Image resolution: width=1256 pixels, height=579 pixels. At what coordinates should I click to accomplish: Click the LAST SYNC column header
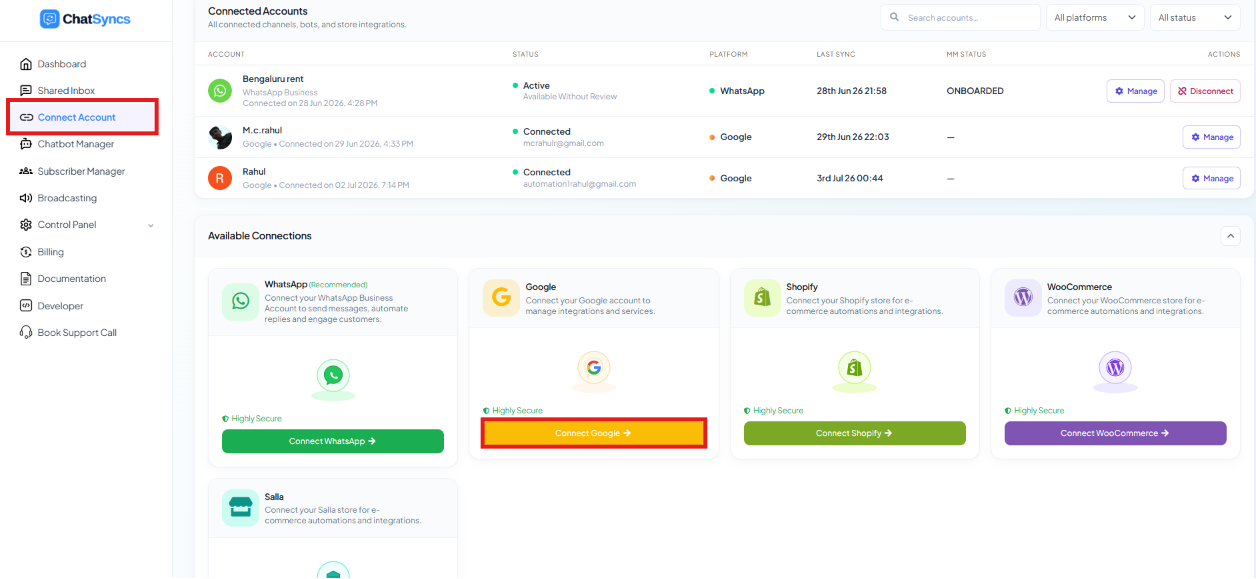[836, 54]
